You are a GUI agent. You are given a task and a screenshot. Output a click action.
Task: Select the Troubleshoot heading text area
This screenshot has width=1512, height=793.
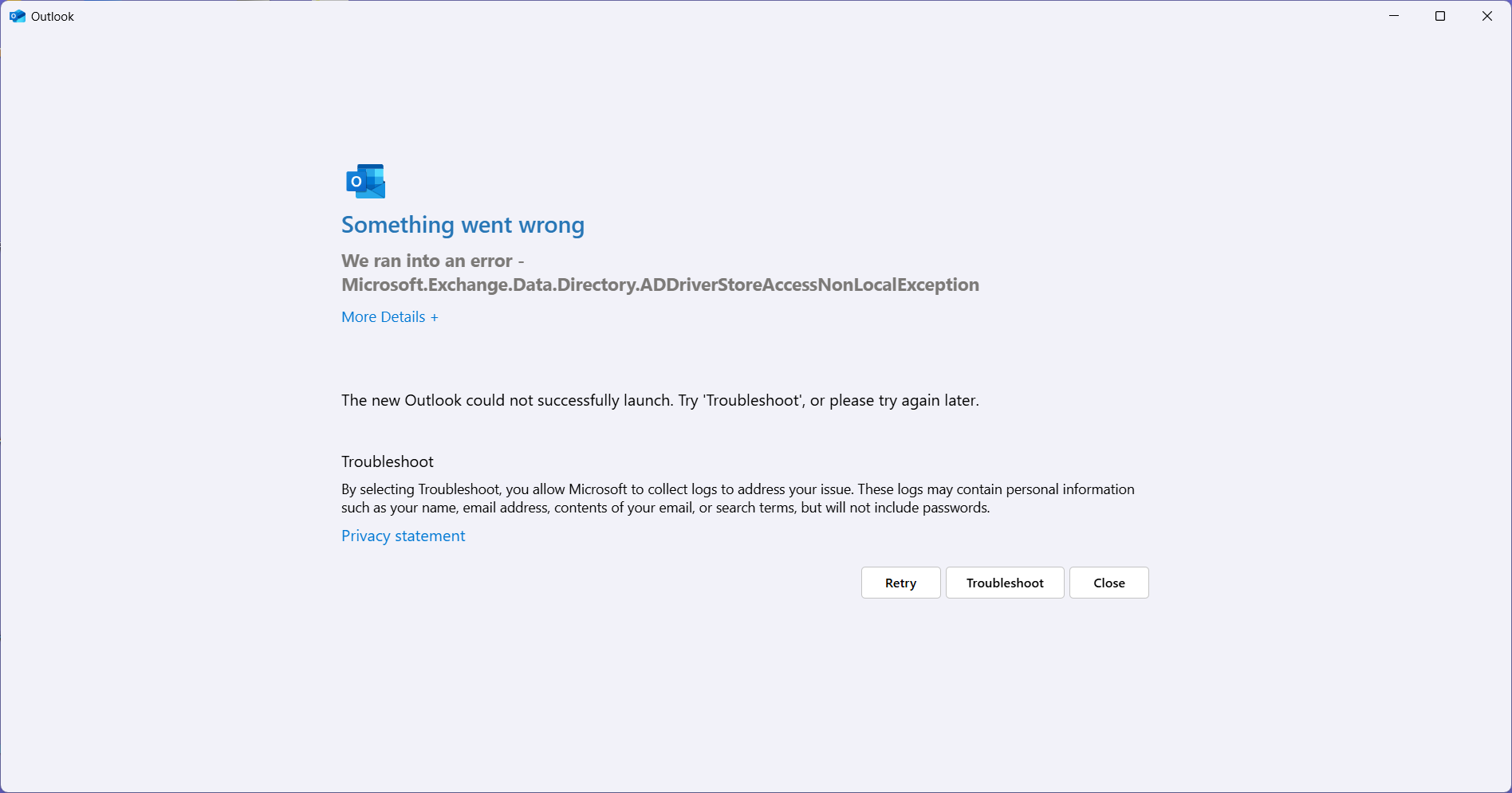click(x=387, y=461)
